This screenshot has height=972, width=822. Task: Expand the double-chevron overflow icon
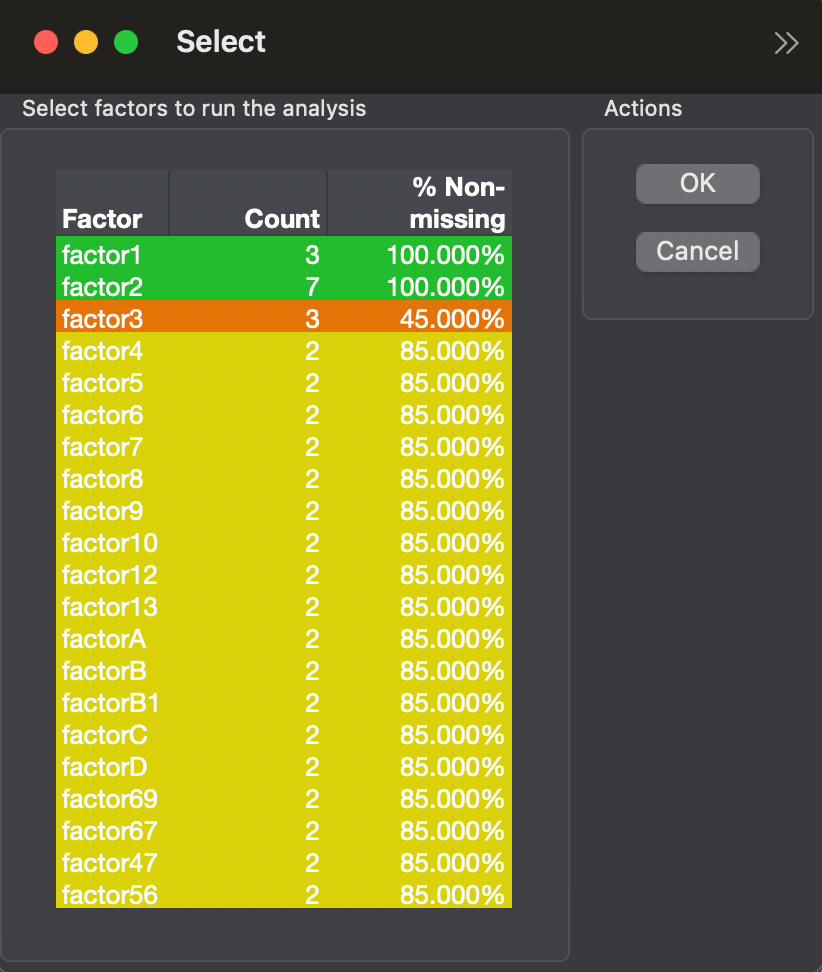786,42
